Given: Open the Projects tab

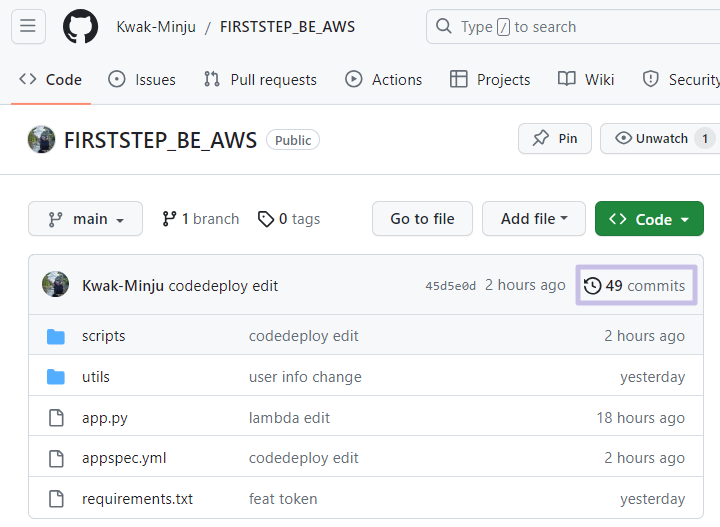Looking at the screenshot, I should coord(490,79).
